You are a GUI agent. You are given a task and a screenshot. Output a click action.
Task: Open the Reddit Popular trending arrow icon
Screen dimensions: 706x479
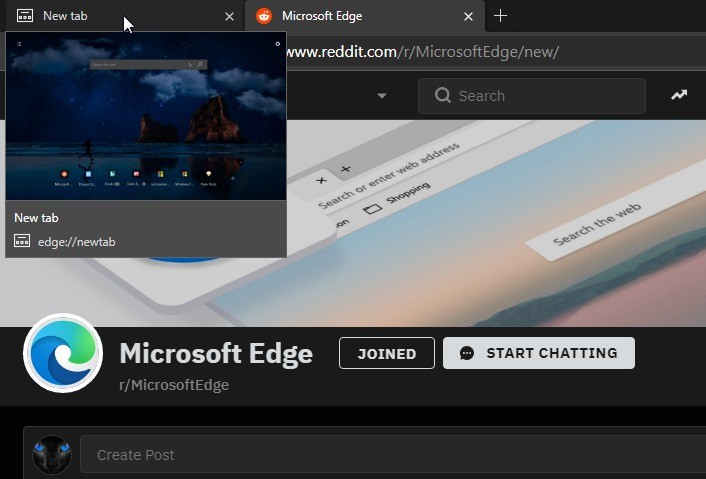point(679,95)
